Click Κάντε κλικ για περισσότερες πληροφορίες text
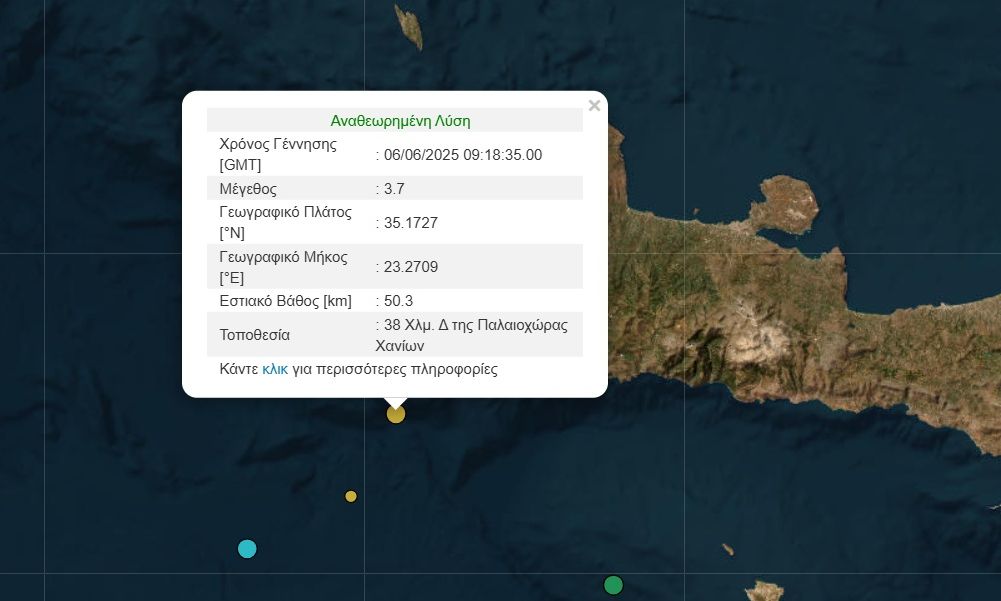Screen dimensions: 1001x601 coord(358,369)
